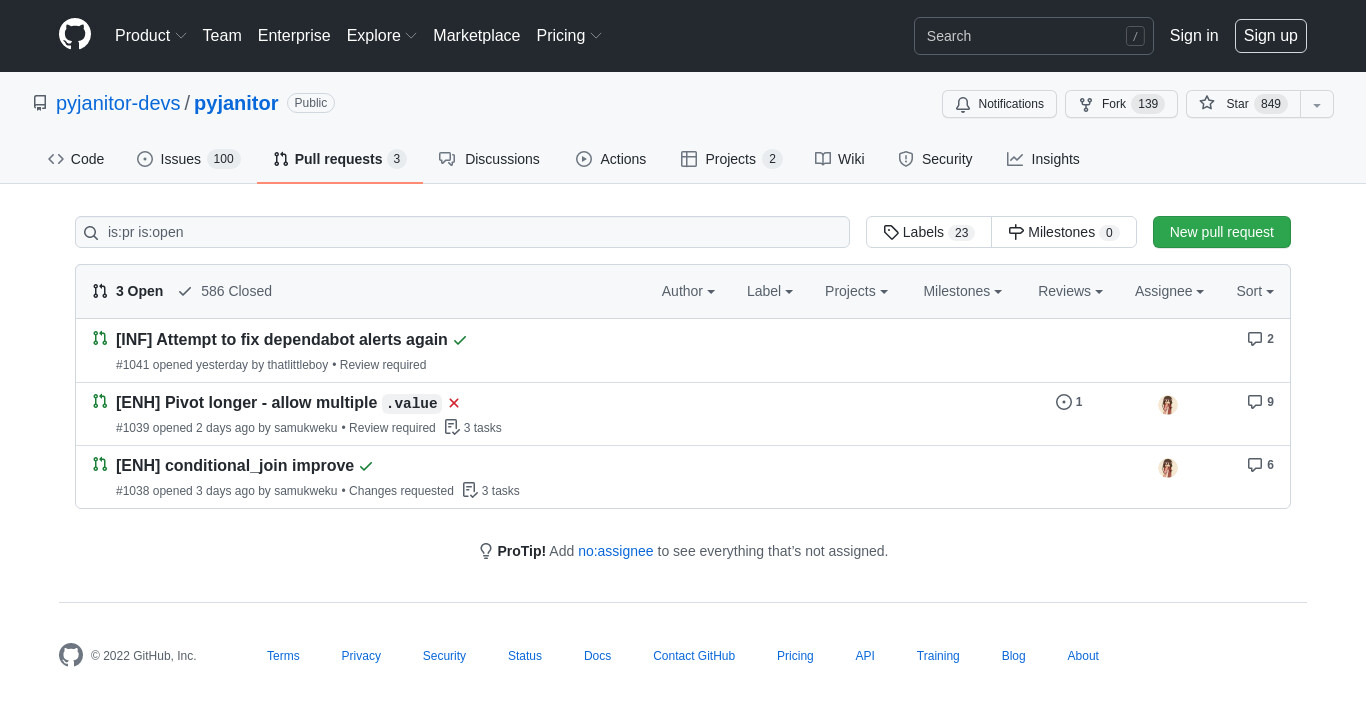Click the red failed status on Pivot longer PR
The width and height of the screenshot is (1366, 728).
[454, 403]
